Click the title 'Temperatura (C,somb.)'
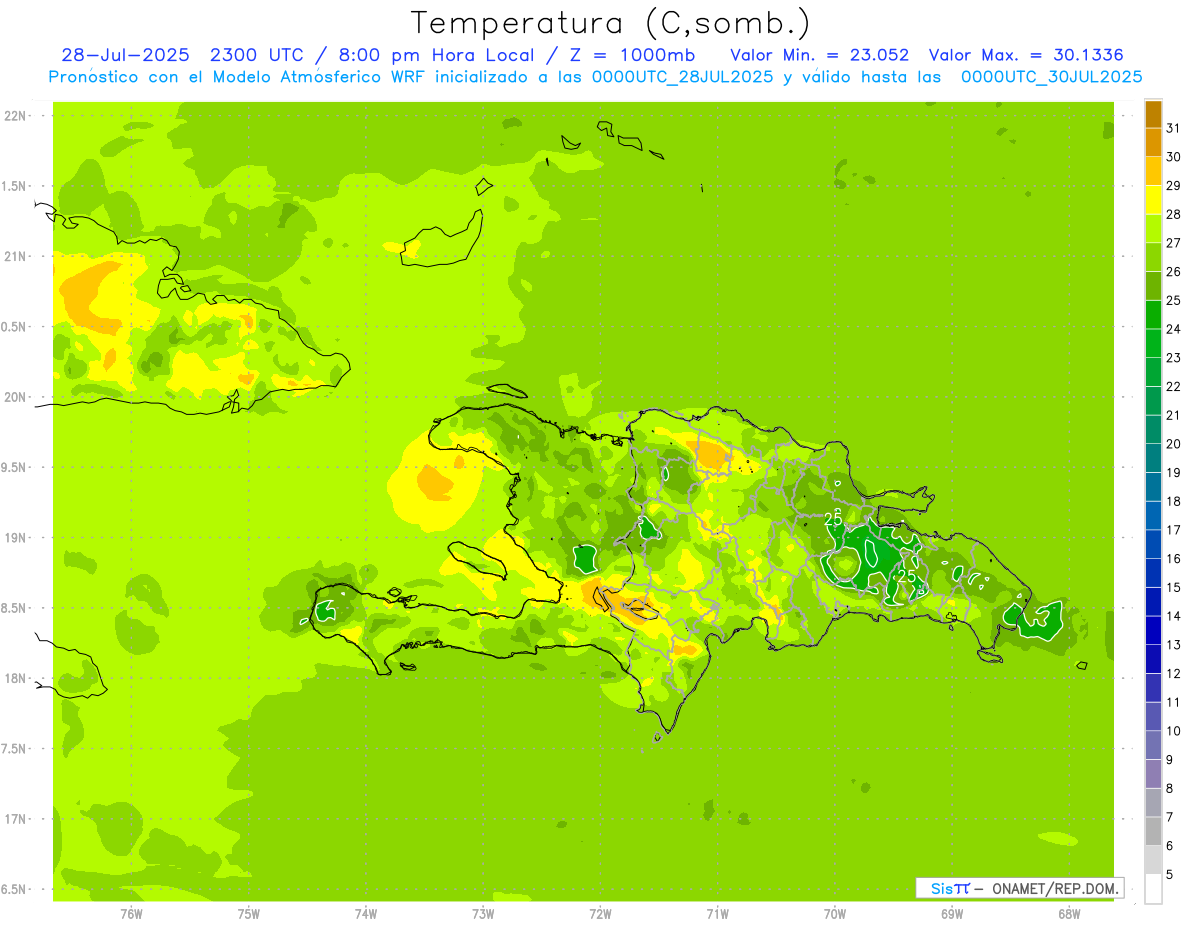The image size is (1200, 927). point(611,23)
